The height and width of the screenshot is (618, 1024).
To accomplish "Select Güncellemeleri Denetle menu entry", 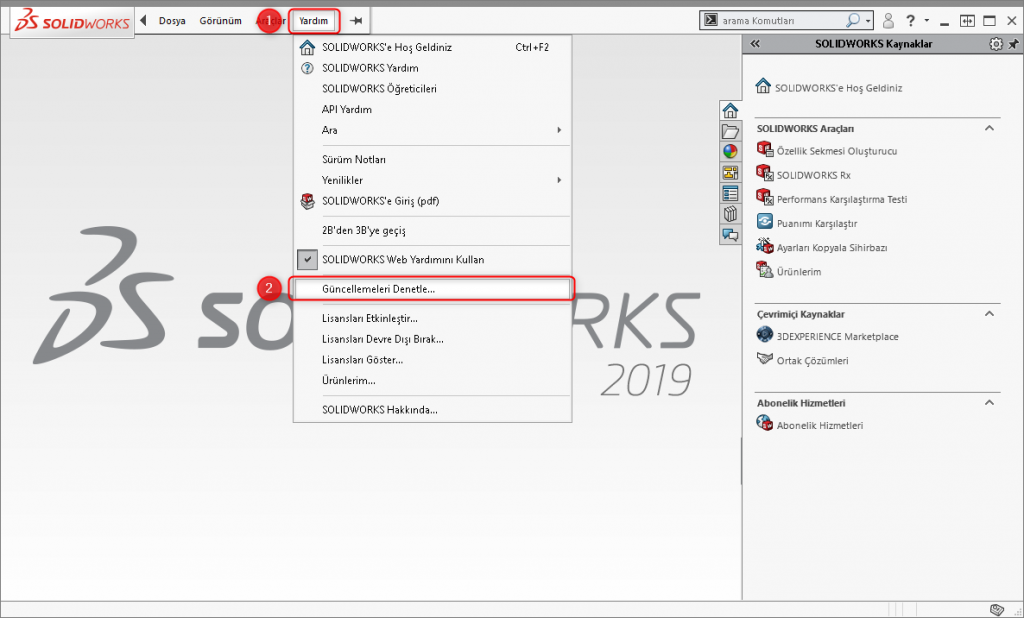I will [380, 288].
